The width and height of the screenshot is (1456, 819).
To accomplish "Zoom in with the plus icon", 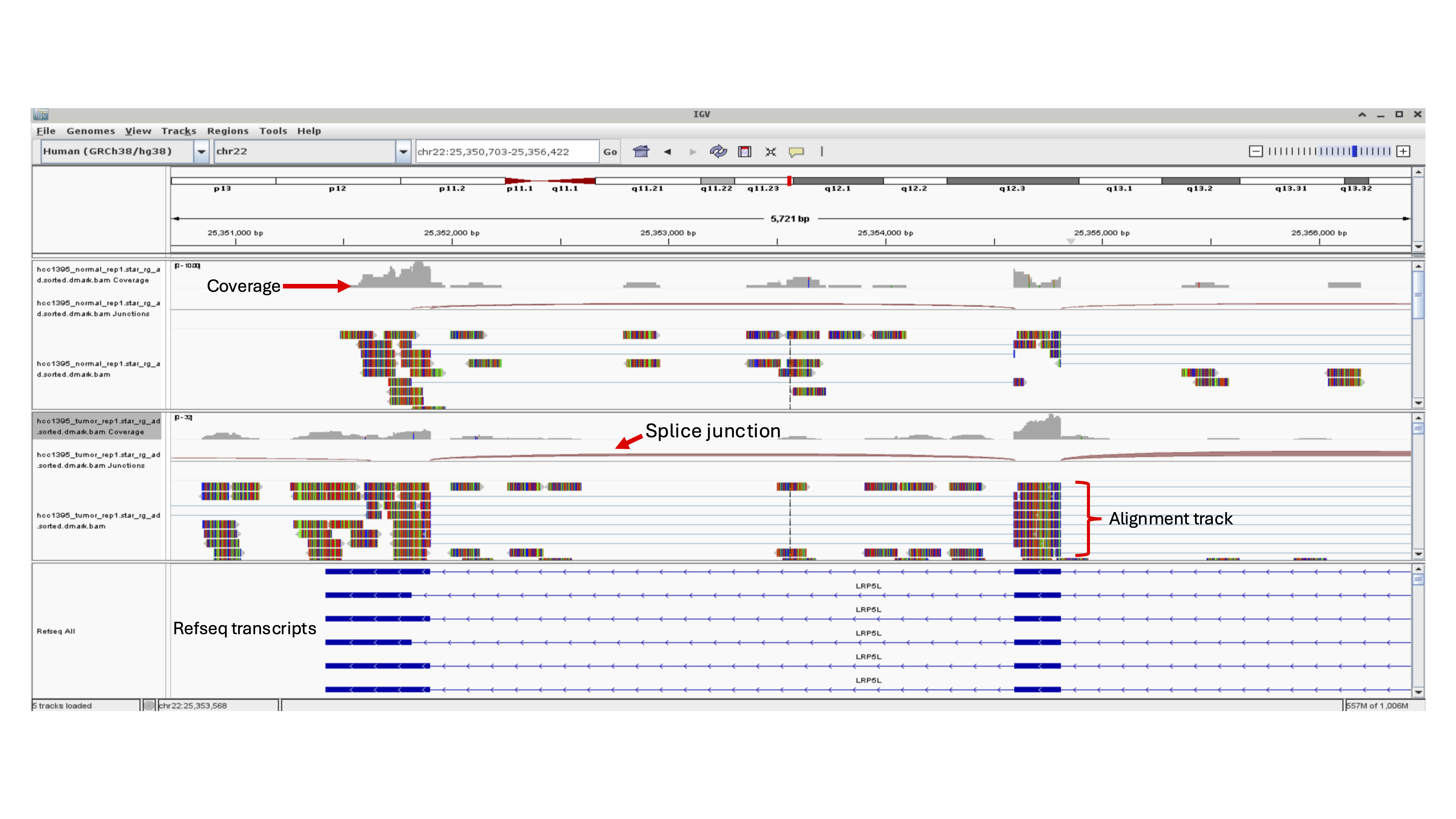I will (1404, 152).
